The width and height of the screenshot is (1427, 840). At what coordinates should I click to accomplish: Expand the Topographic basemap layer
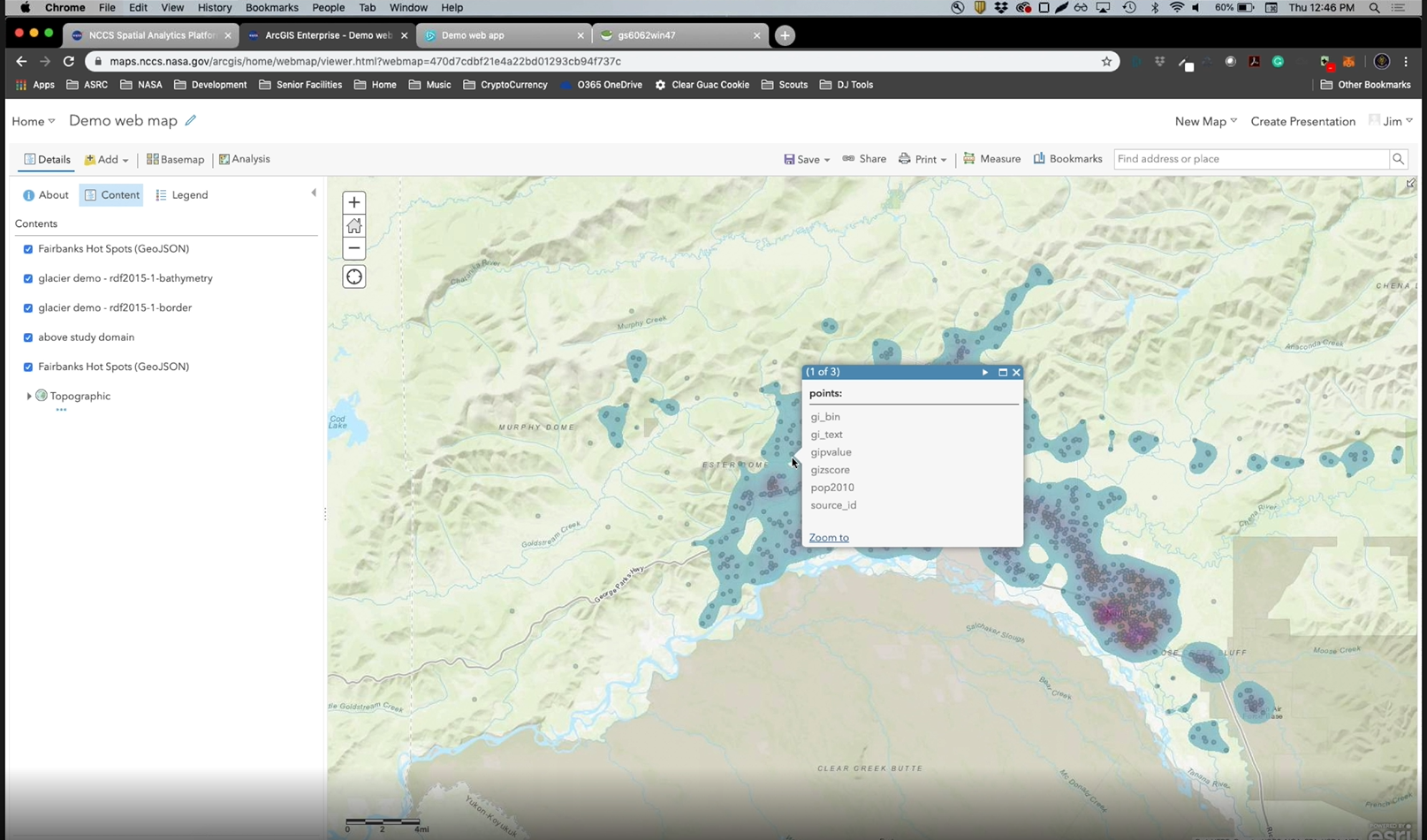pos(29,397)
